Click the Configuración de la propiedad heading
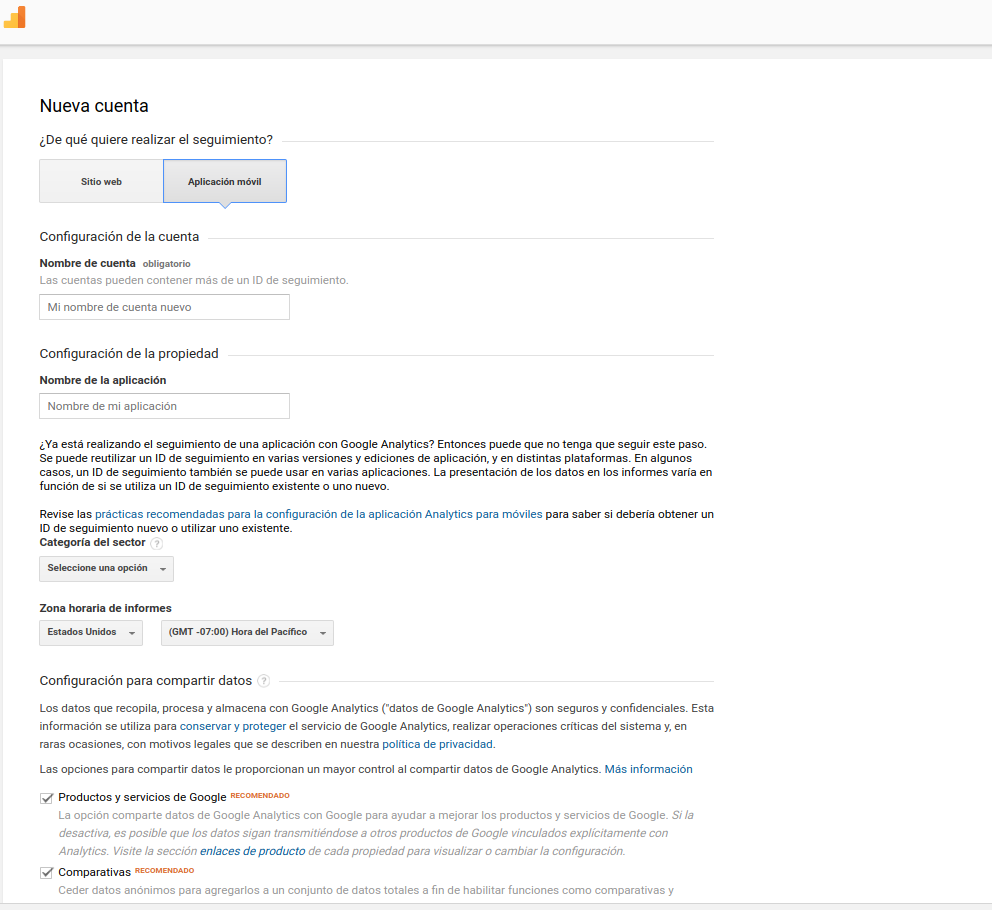The height and width of the screenshot is (910, 992). 129,354
